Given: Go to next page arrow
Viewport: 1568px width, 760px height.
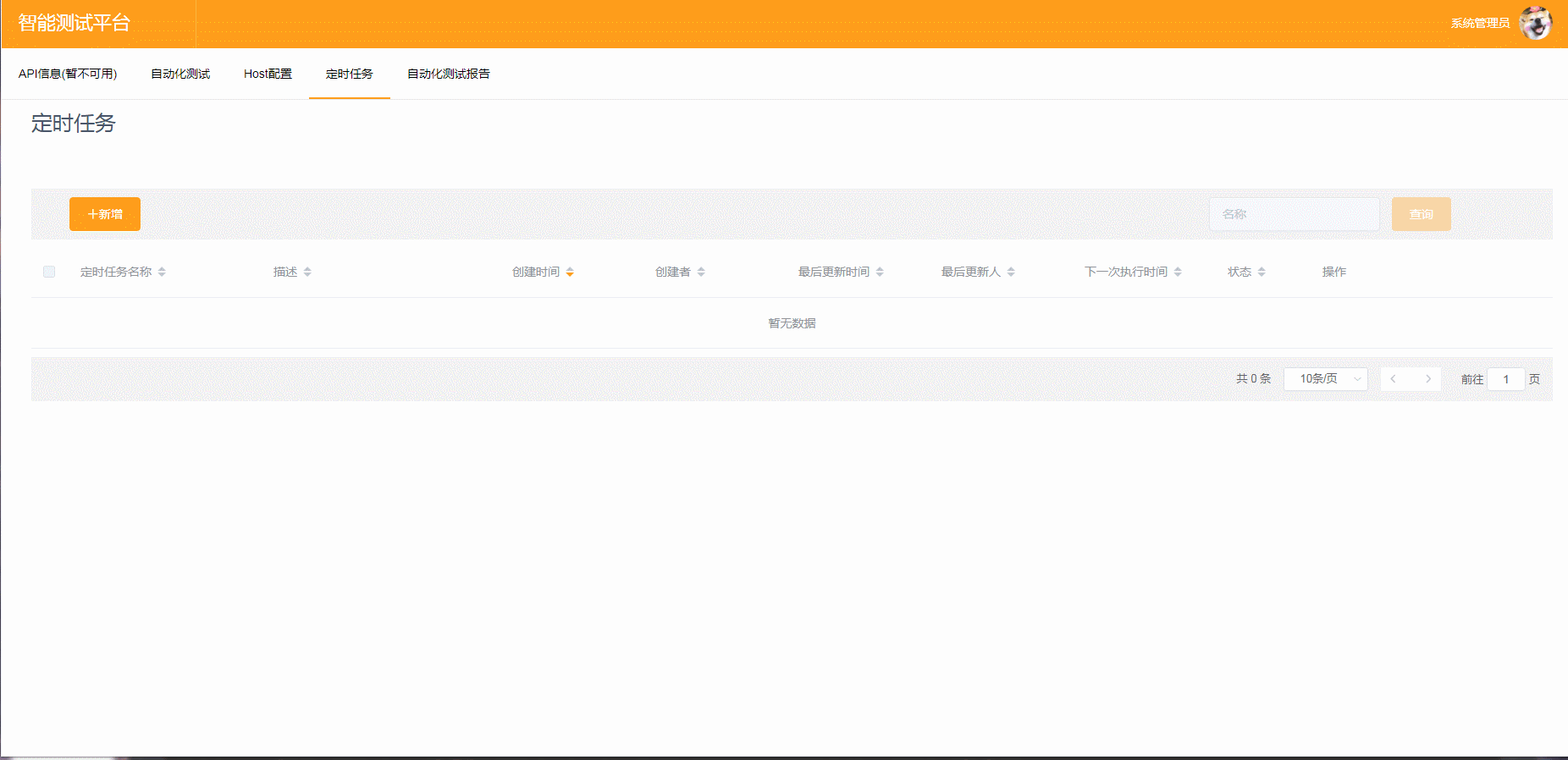Looking at the screenshot, I should pos(1428,379).
